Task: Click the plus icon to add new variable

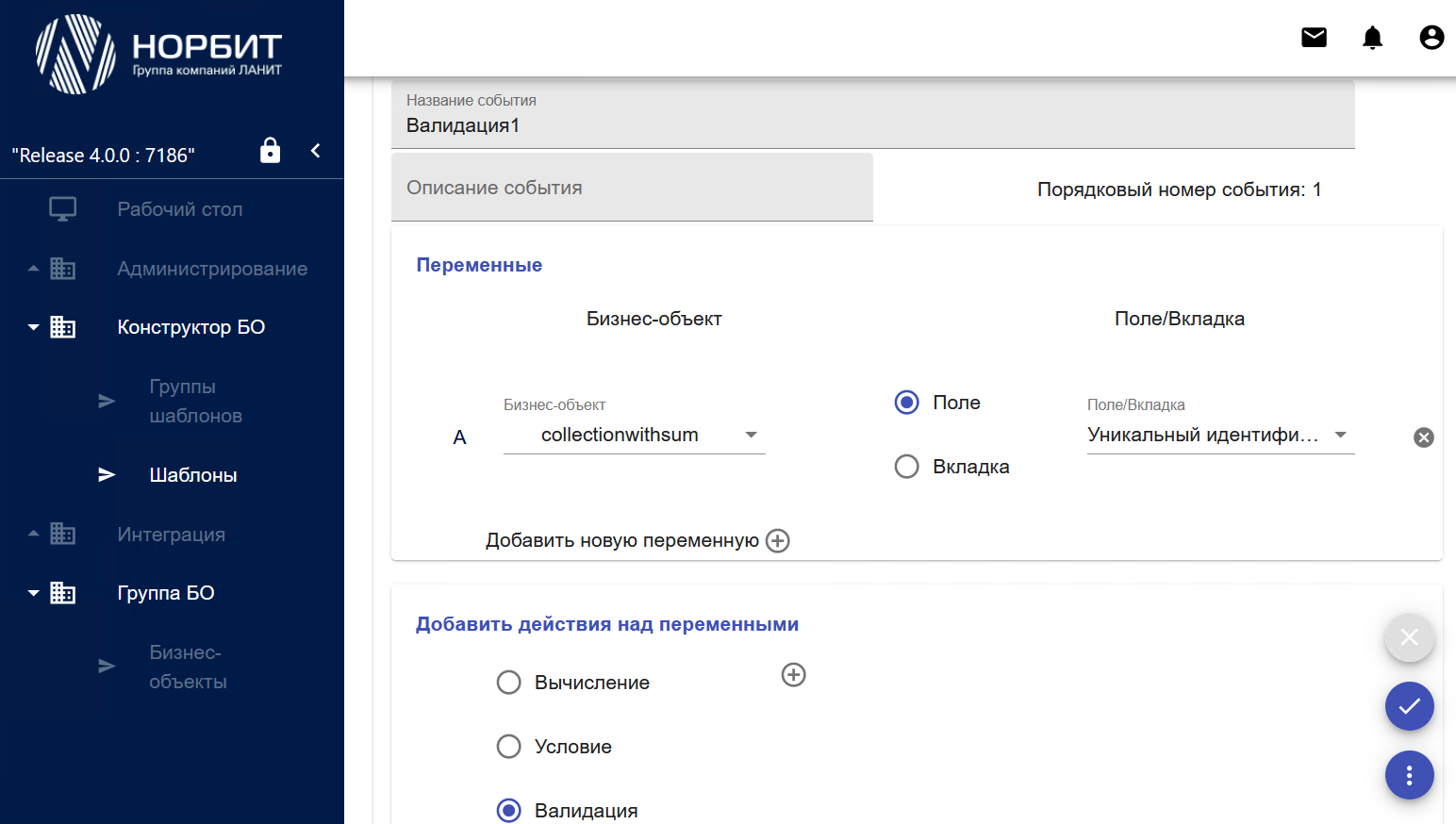Action: click(778, 540)
